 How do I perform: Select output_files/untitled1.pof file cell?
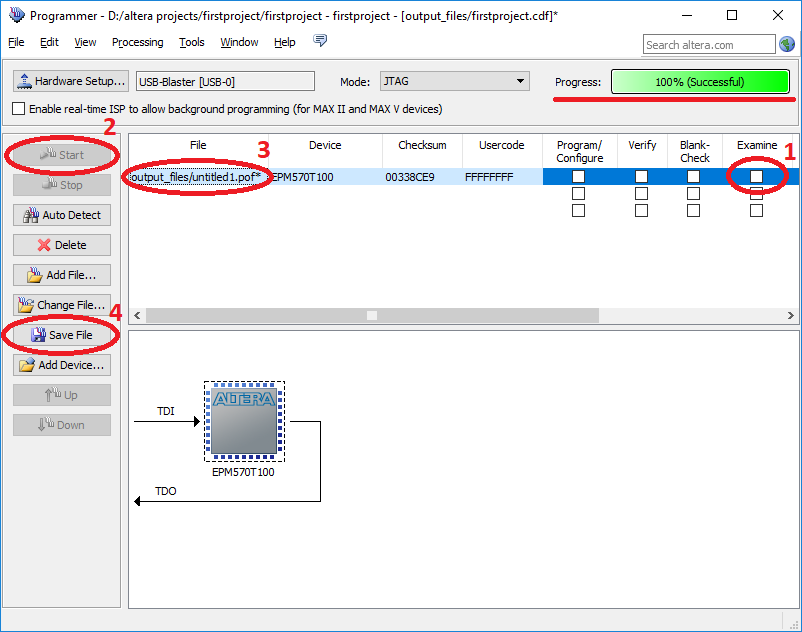[198, 177]
